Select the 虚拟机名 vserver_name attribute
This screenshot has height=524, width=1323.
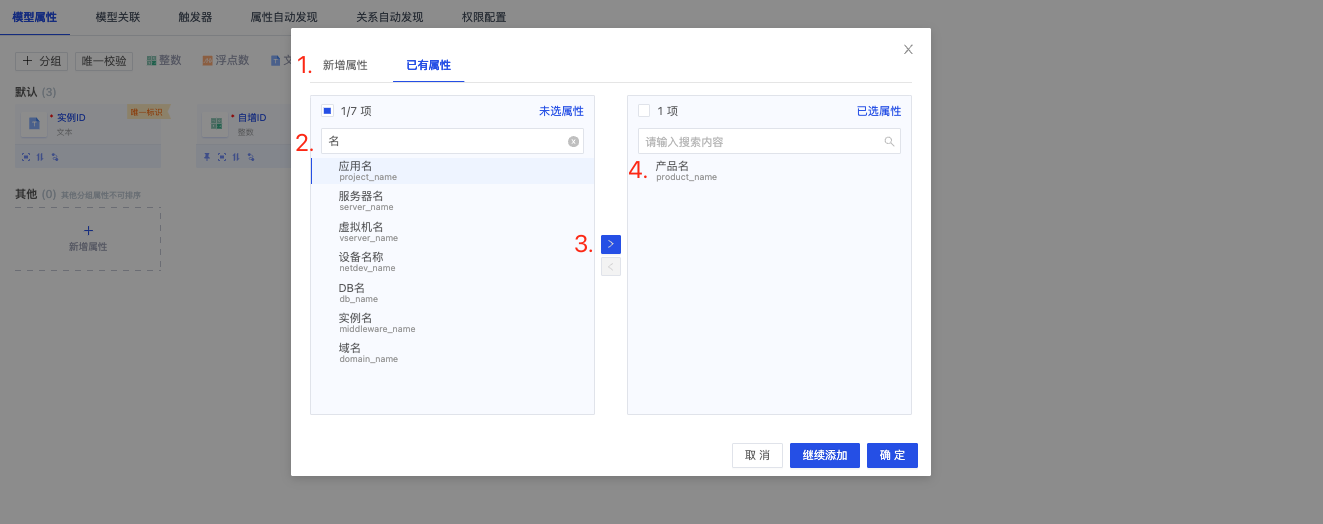(x=452, y=232)
